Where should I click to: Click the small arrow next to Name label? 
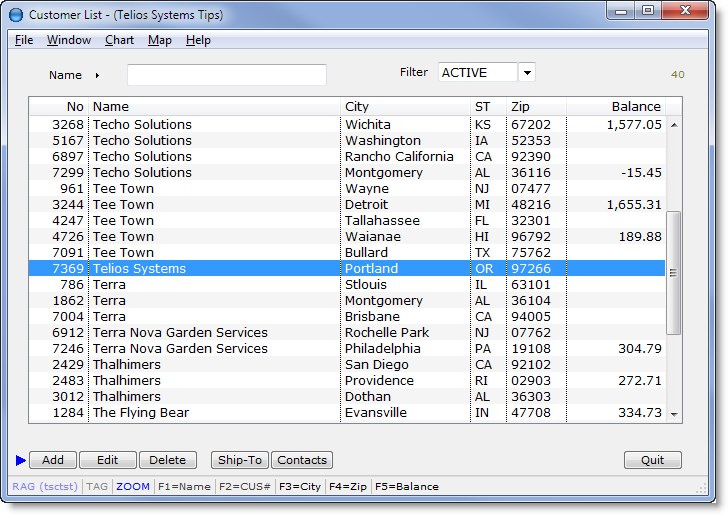point(97,75)
